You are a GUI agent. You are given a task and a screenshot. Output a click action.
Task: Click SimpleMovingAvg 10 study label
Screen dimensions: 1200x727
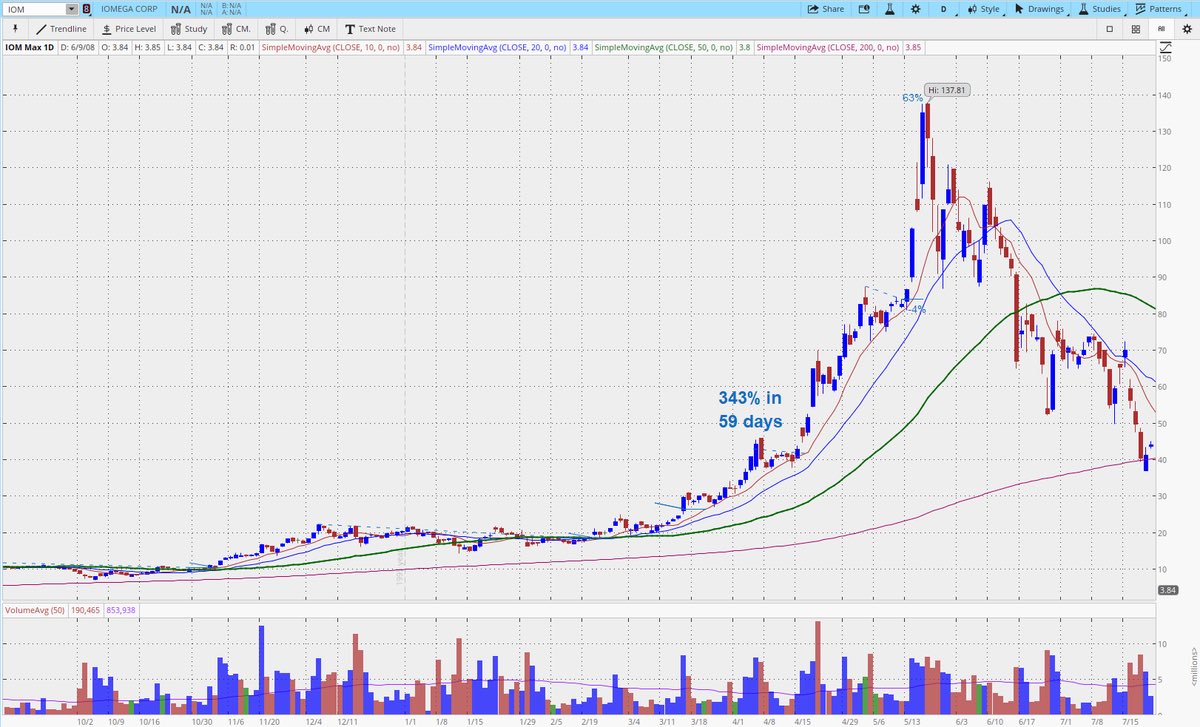[331, 47]
